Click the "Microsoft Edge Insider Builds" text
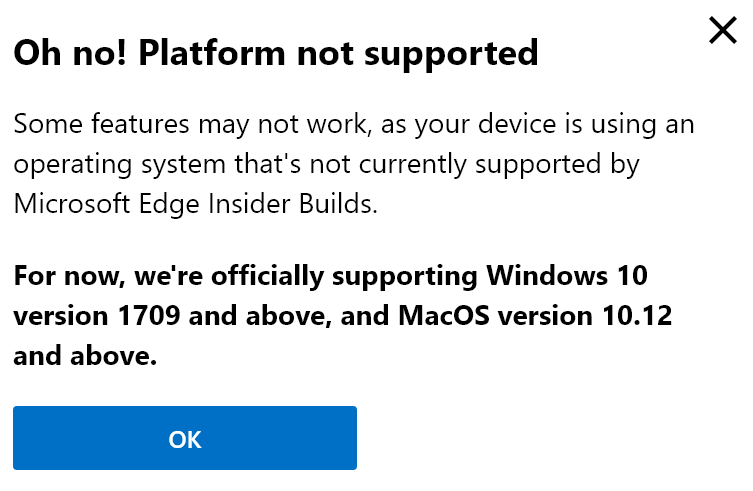The image size is (753, 491). click(x=196, y=203)
